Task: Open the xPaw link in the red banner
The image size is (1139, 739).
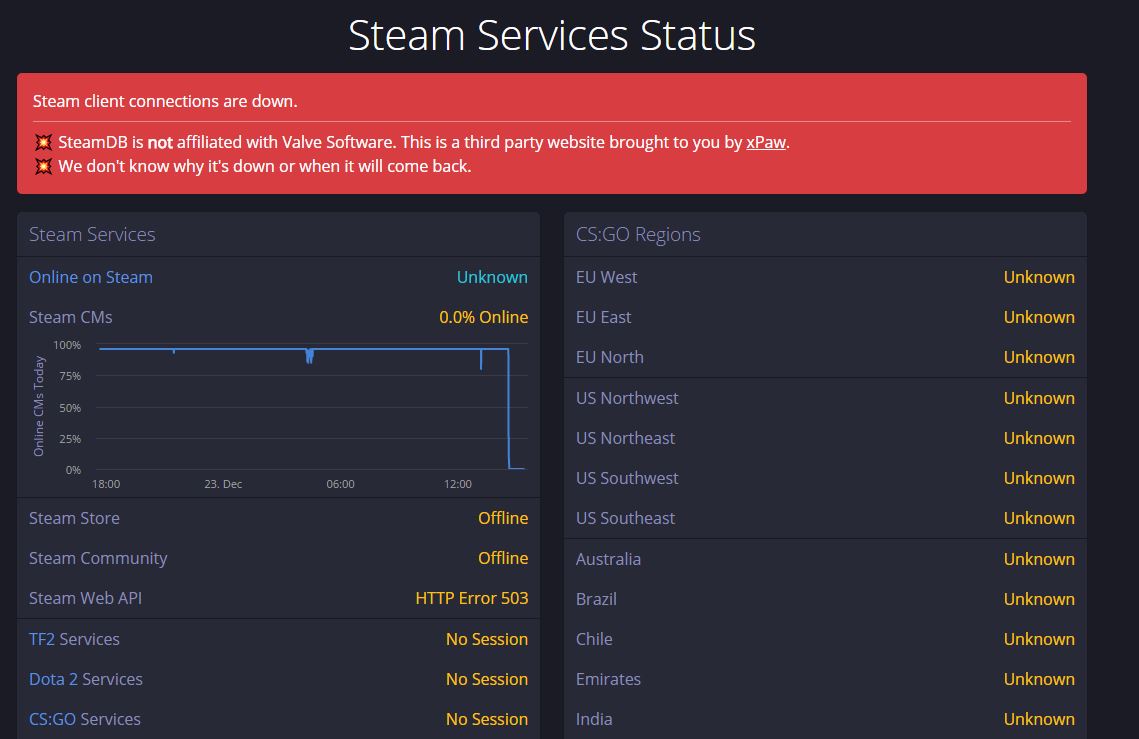Action: point(766,142)
